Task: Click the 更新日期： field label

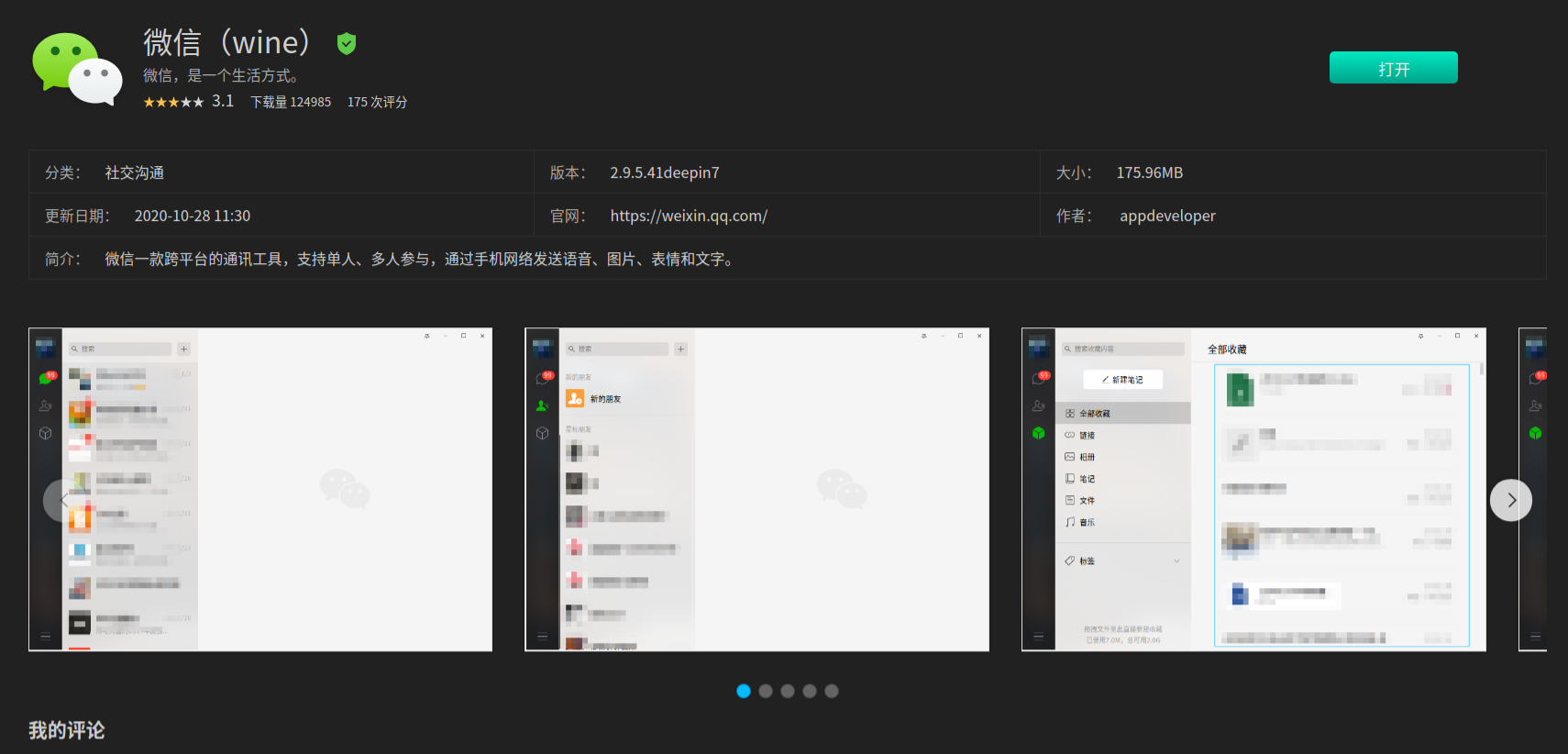Action: (78, 216)
